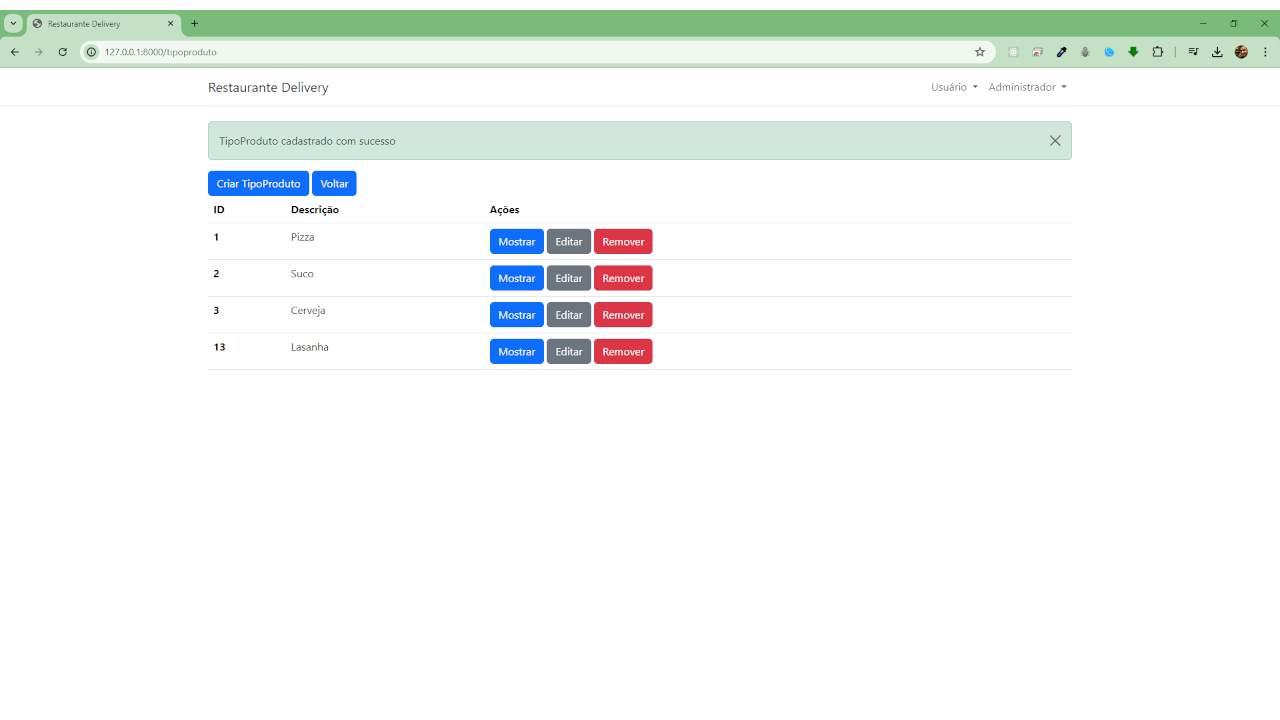
Task: Click the media control playlist icon
Action: [x=1193, y=52]
